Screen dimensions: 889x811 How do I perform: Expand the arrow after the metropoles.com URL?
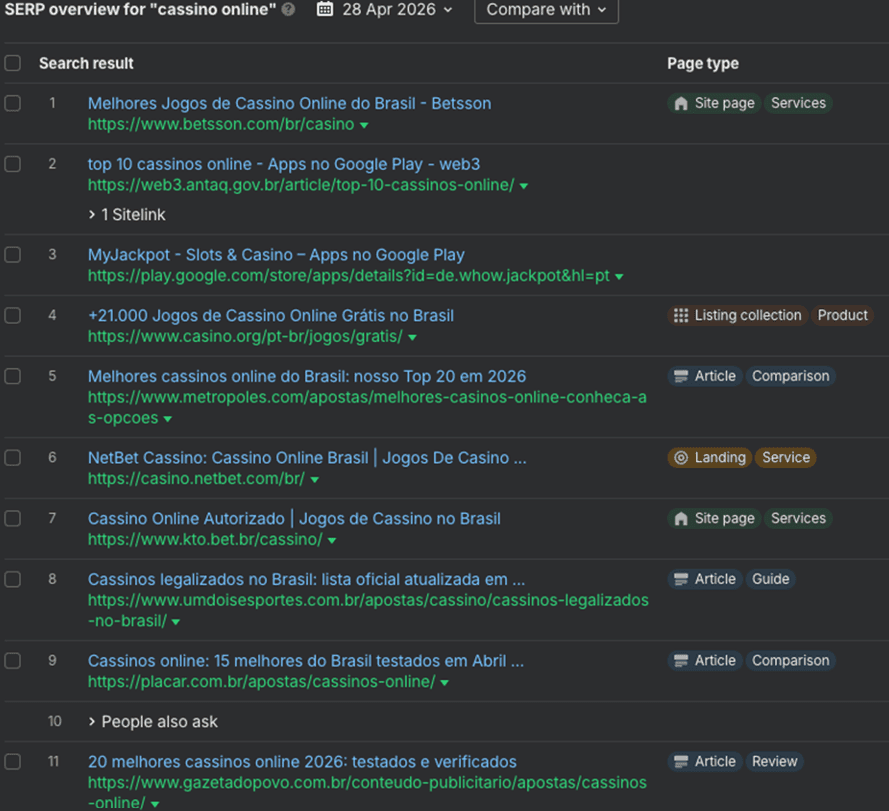167,419
